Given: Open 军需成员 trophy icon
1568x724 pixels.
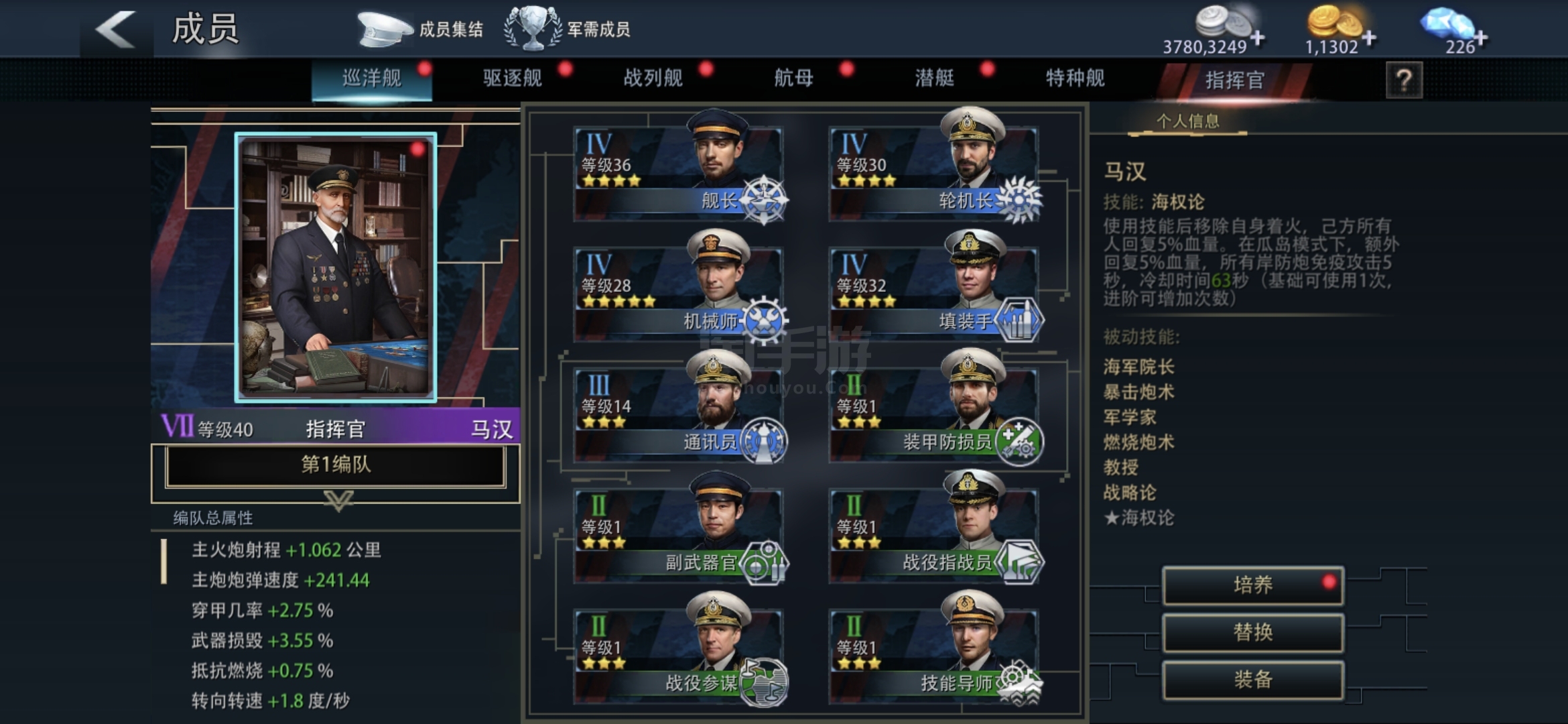Looking at the screenshot, I should pyautogui.click(x=533, y=28).
